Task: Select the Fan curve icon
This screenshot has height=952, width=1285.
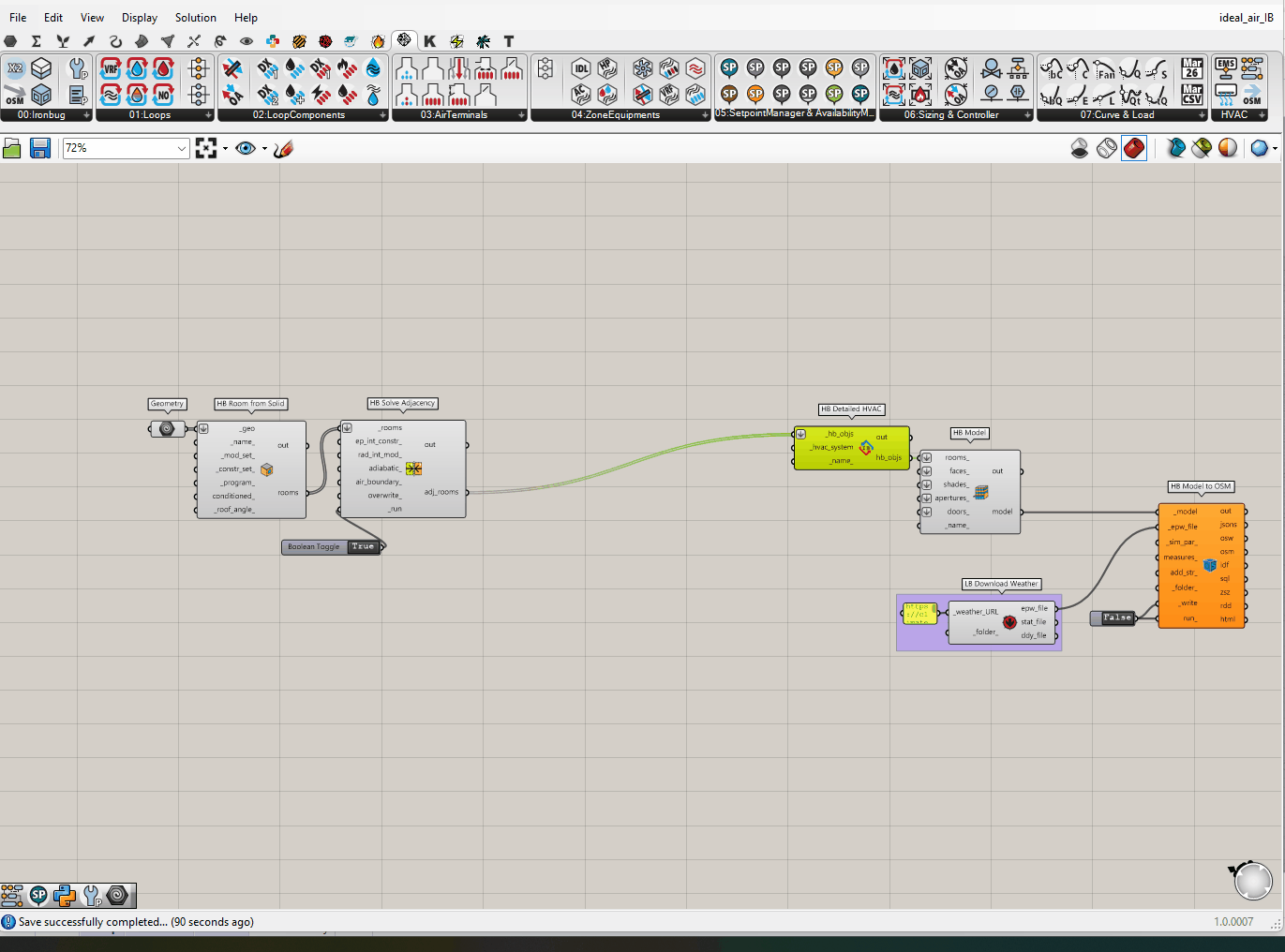Action: tap(1106, 68)
